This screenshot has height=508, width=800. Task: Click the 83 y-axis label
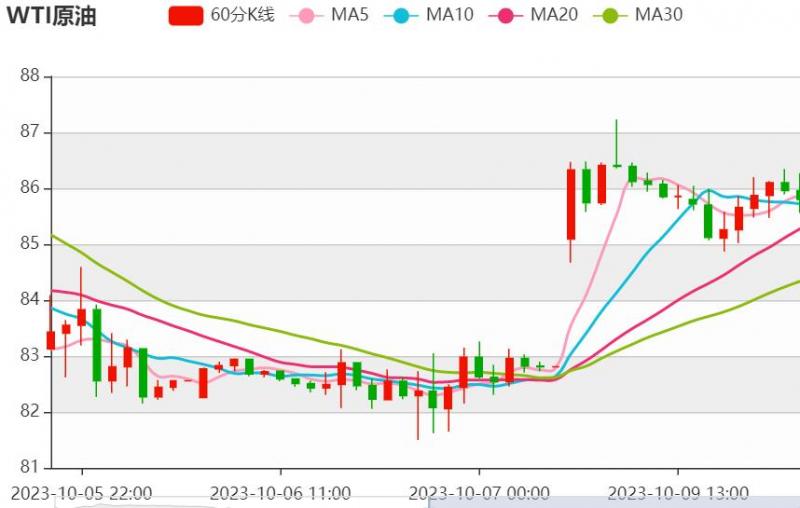30,355
